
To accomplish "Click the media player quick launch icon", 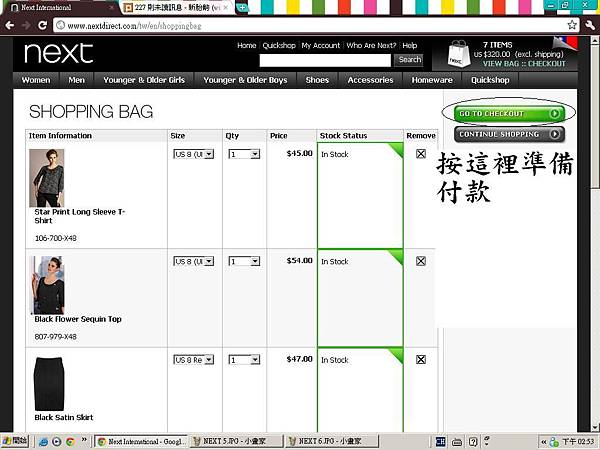I will click(x=57, y=442).
